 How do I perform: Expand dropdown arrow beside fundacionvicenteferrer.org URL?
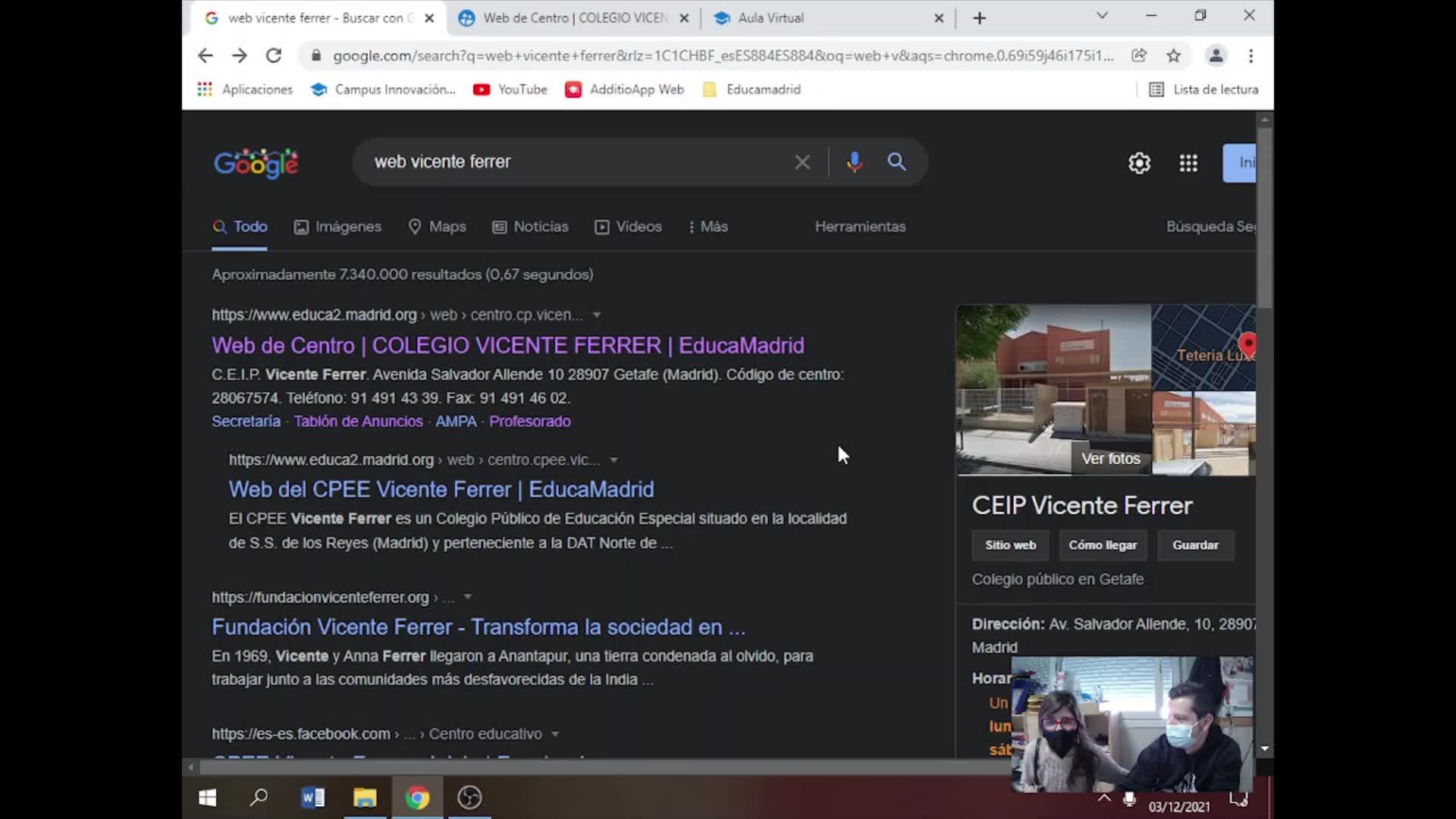[x=468, y=597]
